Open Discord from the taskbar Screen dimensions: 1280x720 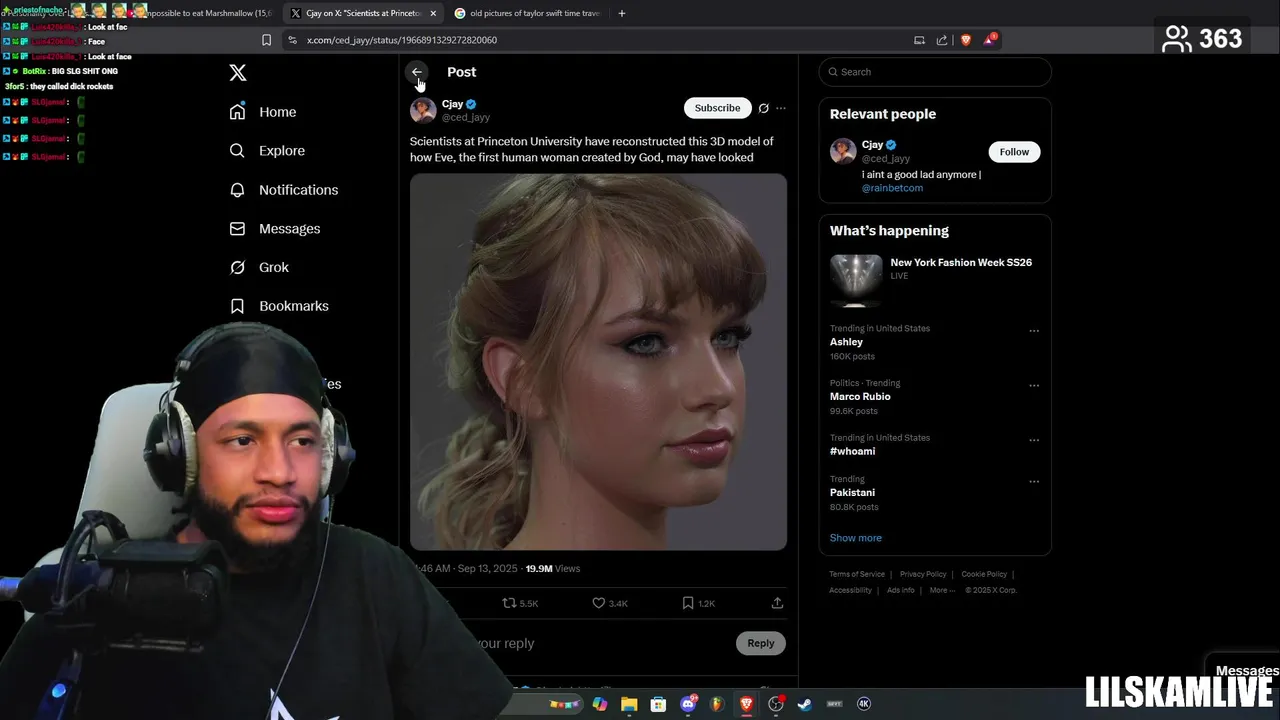[x=688, y=704]
